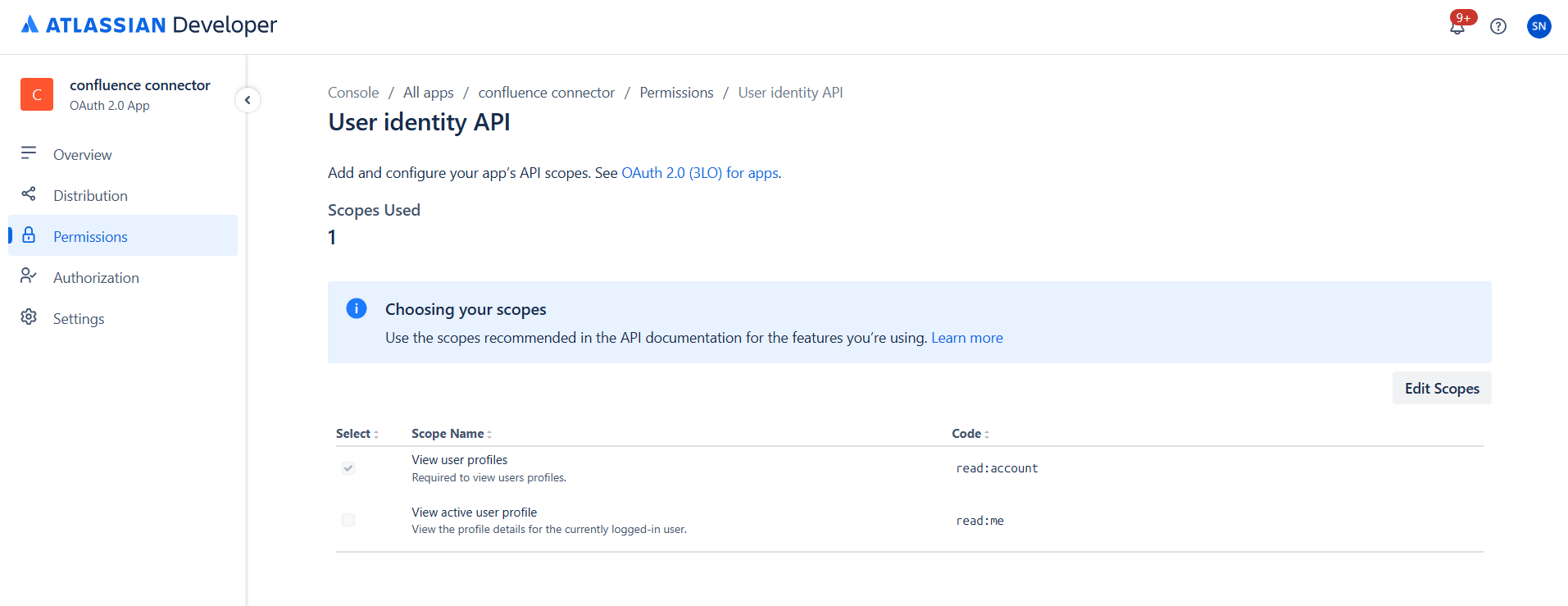Toggle the View active user profile checkbox

click(348, 520)
